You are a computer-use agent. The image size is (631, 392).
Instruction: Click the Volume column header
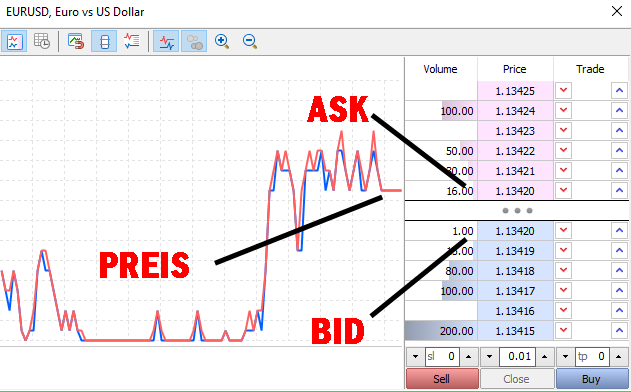pyautogui.click(x=441, y=69)
